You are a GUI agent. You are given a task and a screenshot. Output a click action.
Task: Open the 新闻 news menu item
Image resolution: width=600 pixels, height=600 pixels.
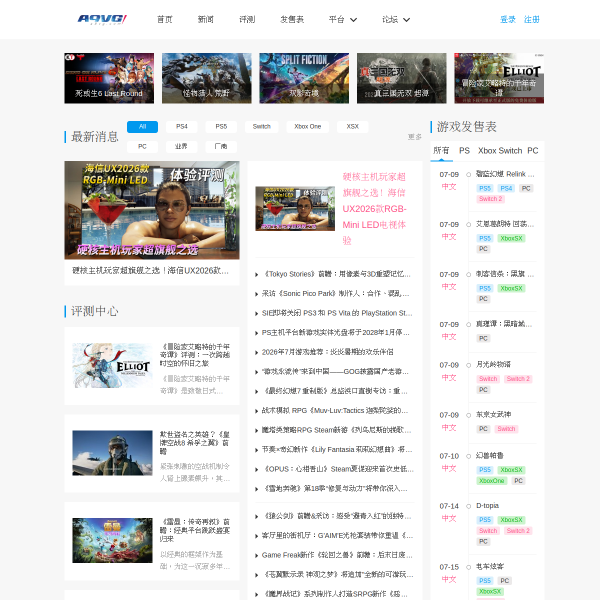[205, 20]
